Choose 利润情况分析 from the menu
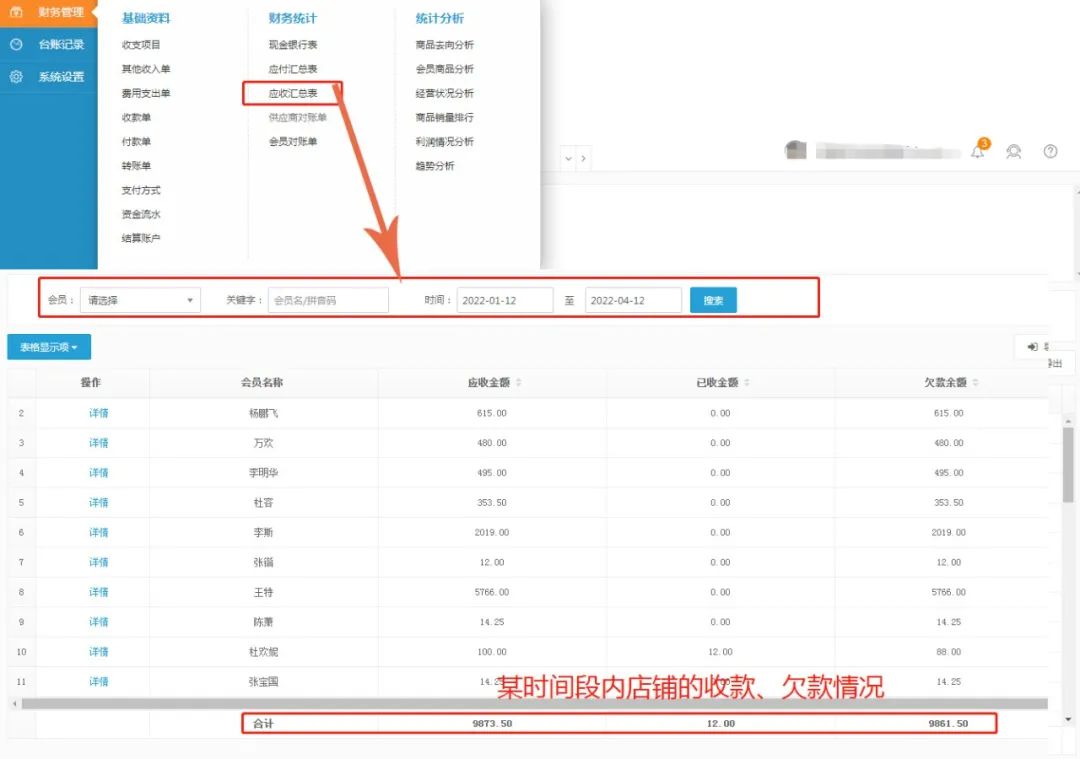The image size is (1080, 759). click(445, 142)
